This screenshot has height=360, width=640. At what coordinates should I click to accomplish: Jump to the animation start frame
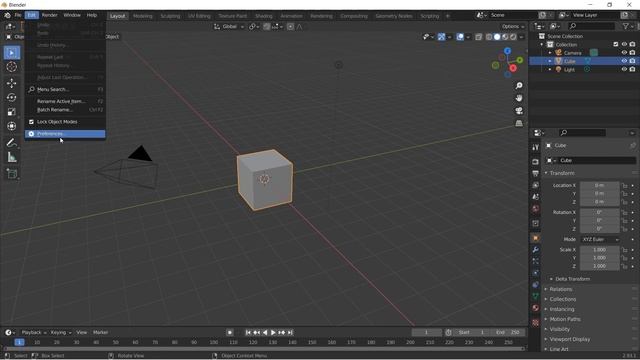(248, 333)
